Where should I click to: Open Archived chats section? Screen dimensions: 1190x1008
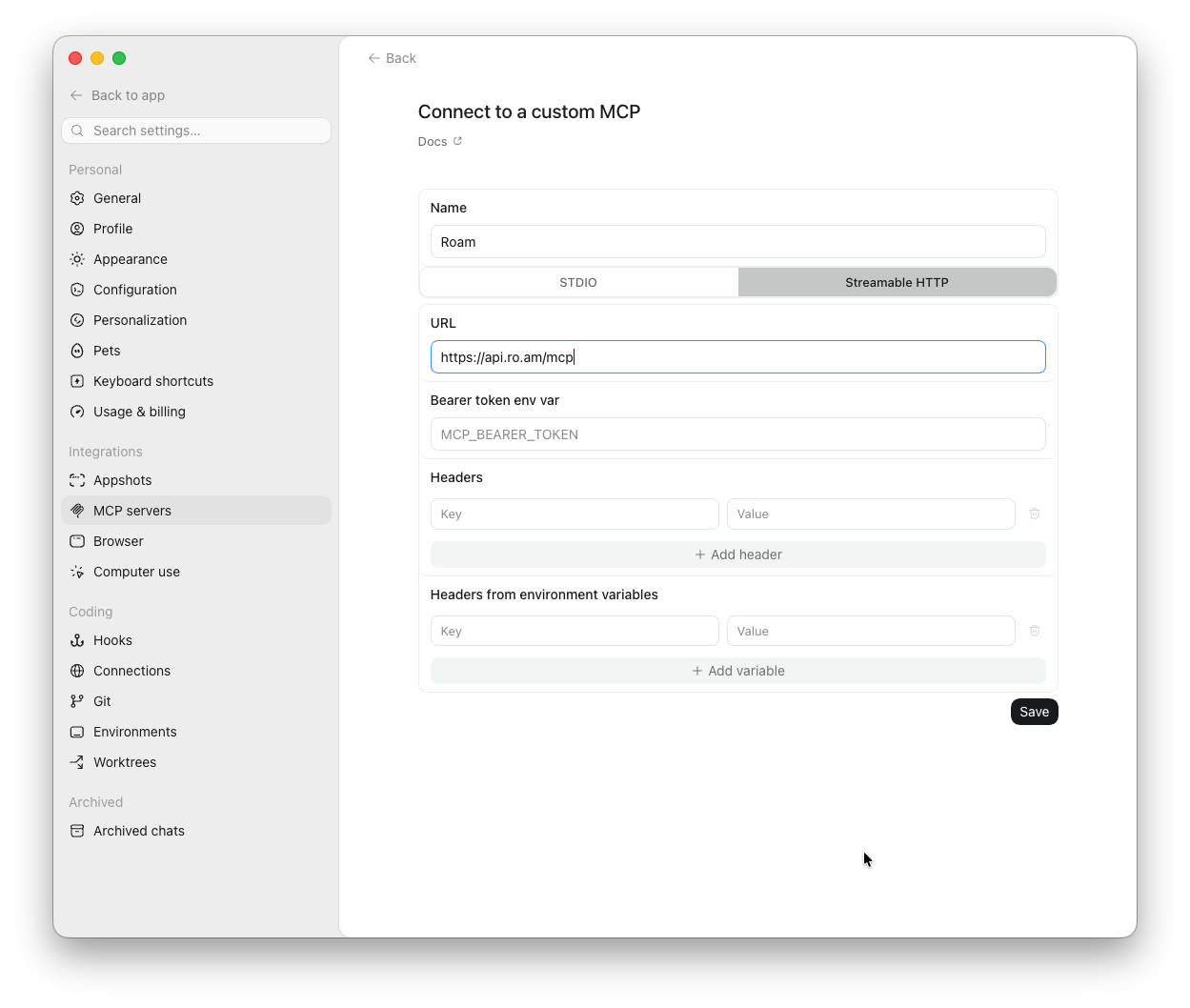(196, 831)
